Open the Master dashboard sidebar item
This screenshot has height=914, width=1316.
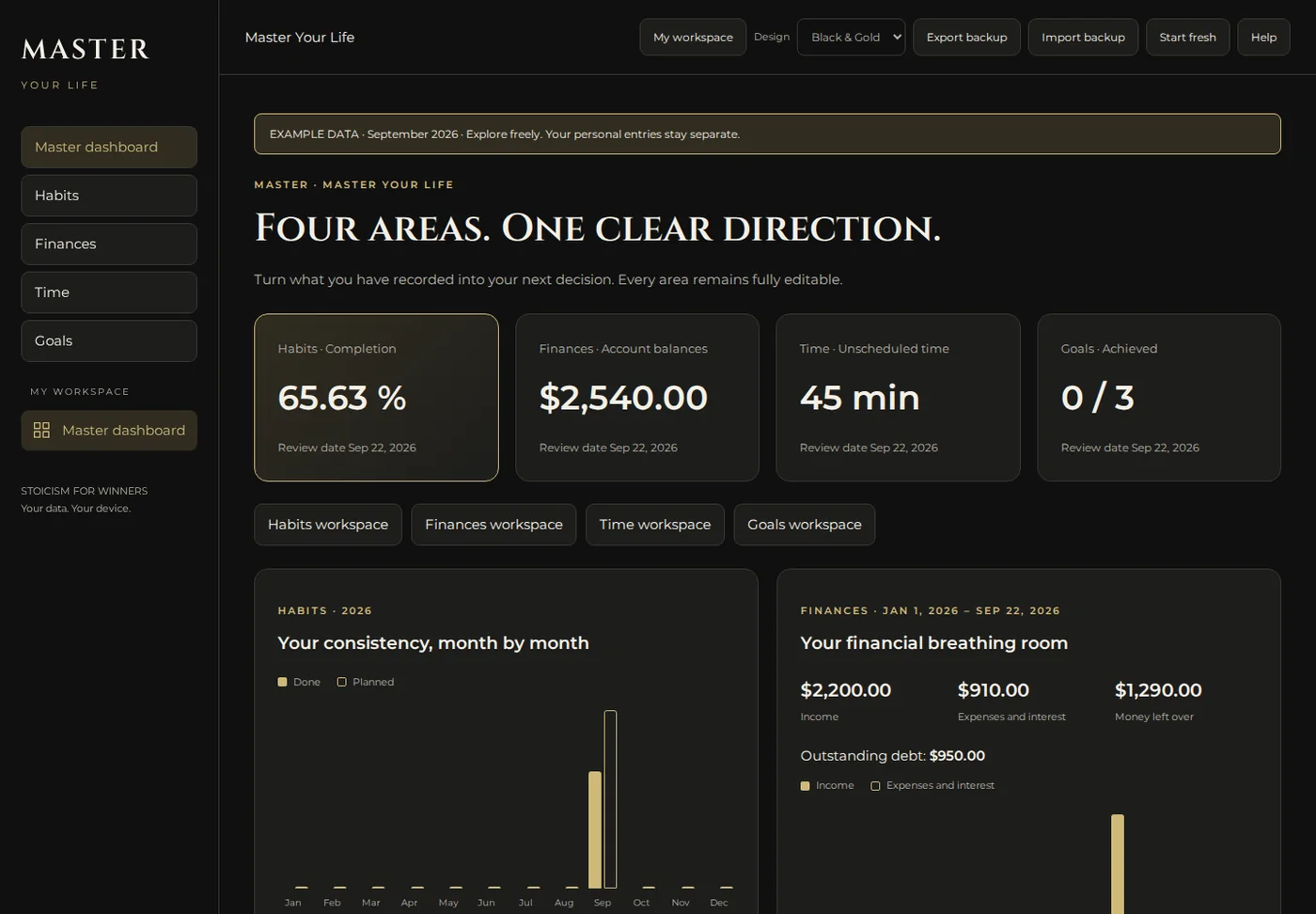(109, 147)
